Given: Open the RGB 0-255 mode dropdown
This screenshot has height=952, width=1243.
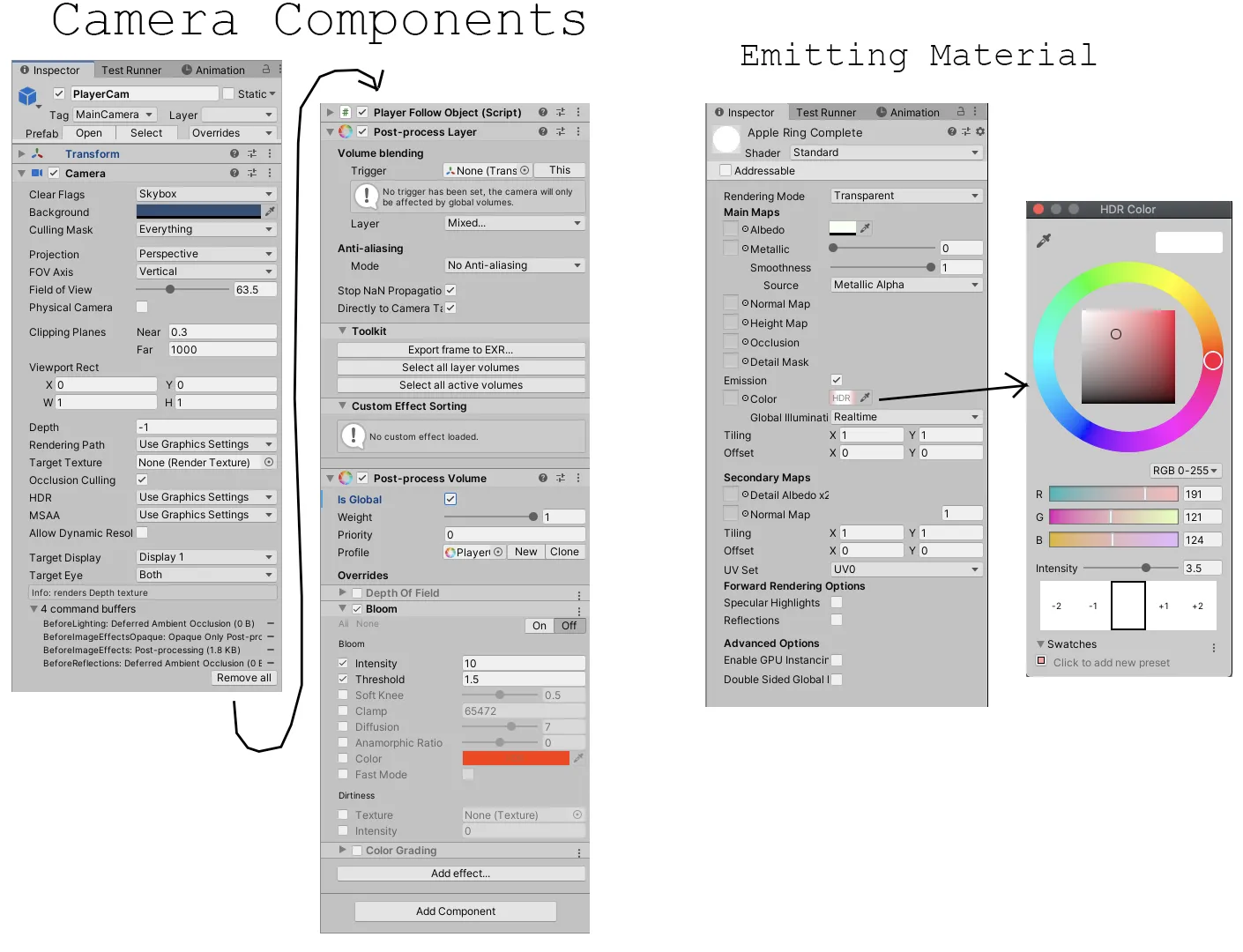Looking at the screenshot, I should point(1185,471).
